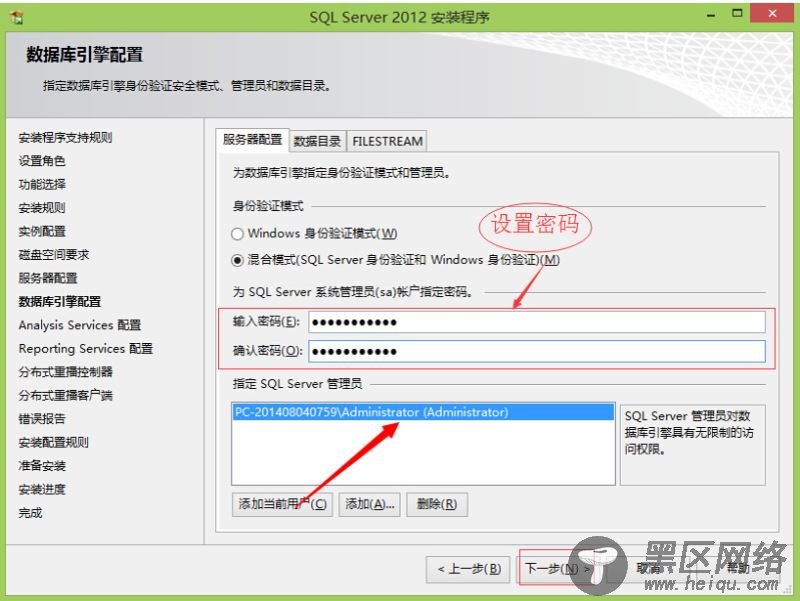Switch to the 服务器配置 tab
The height and width of the screenshot is (601, 800).
point(253,140)
